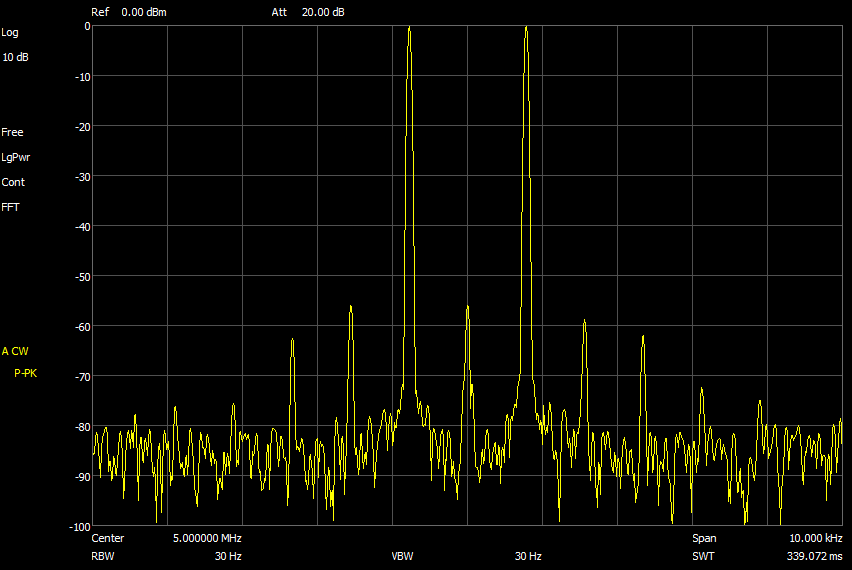Screen dimensions: 852x570
Task: Click the RBW label
Action: tap(102, 555)
